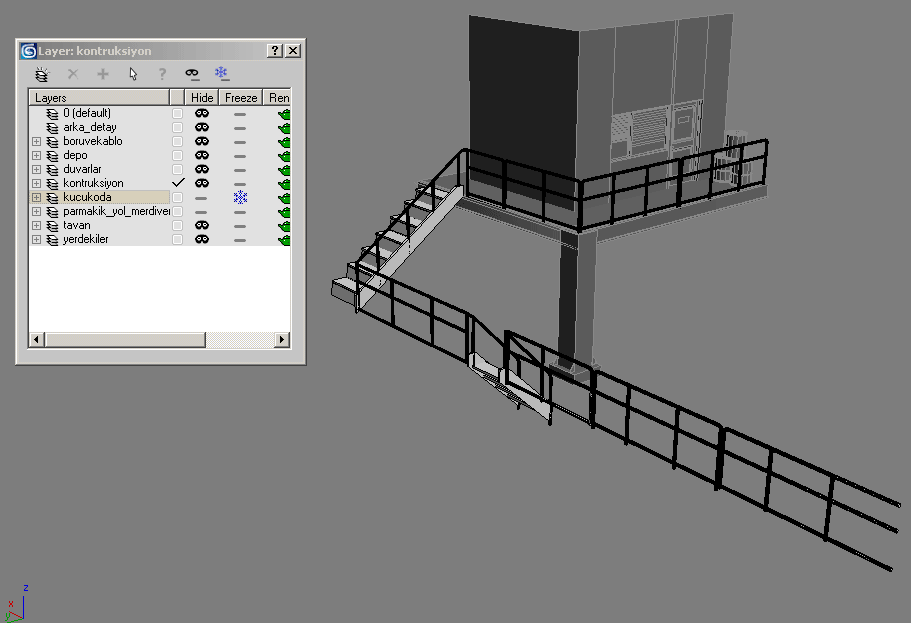
Task: Expand the kontruksiyon layer
Action: [37, 184]
